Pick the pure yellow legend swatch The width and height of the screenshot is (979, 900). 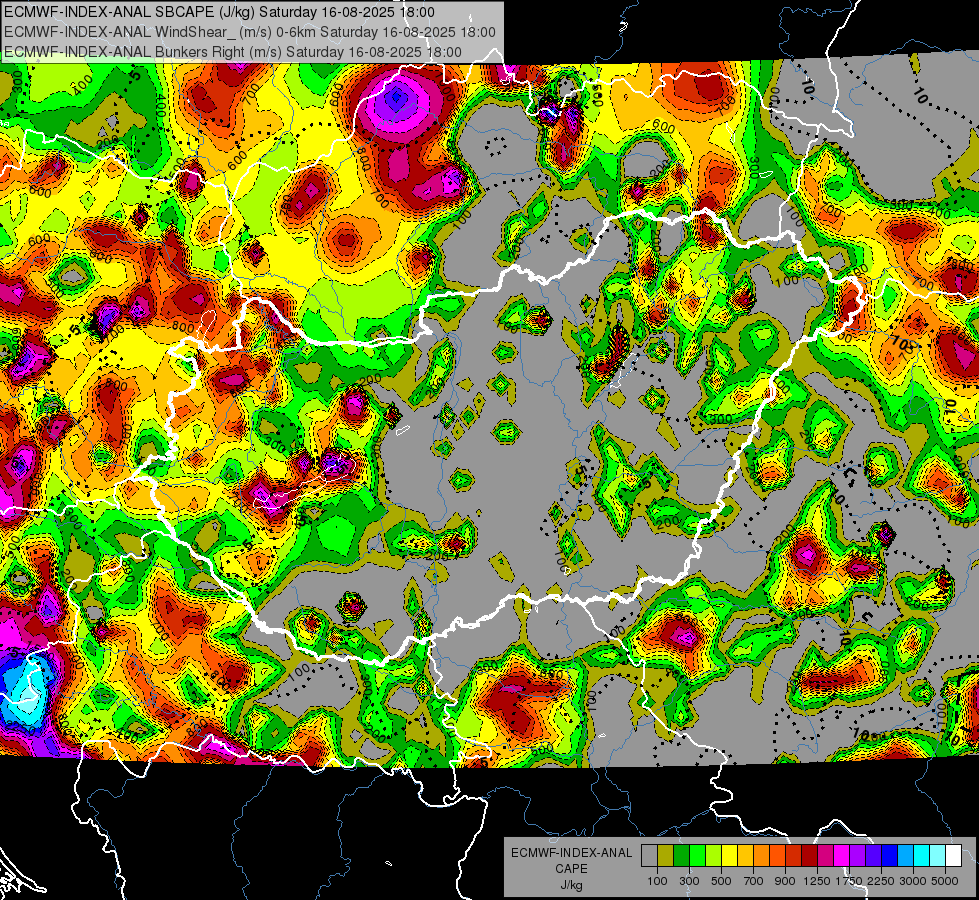coord(729,855)
